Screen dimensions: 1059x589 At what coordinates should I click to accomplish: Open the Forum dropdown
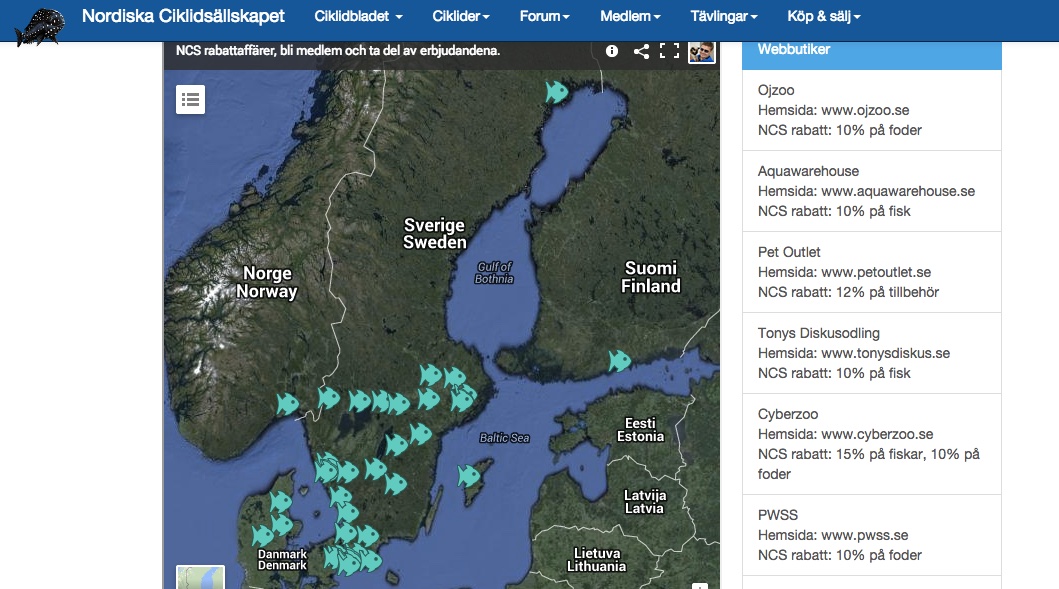pyautogui.click(x=544, y=16)
